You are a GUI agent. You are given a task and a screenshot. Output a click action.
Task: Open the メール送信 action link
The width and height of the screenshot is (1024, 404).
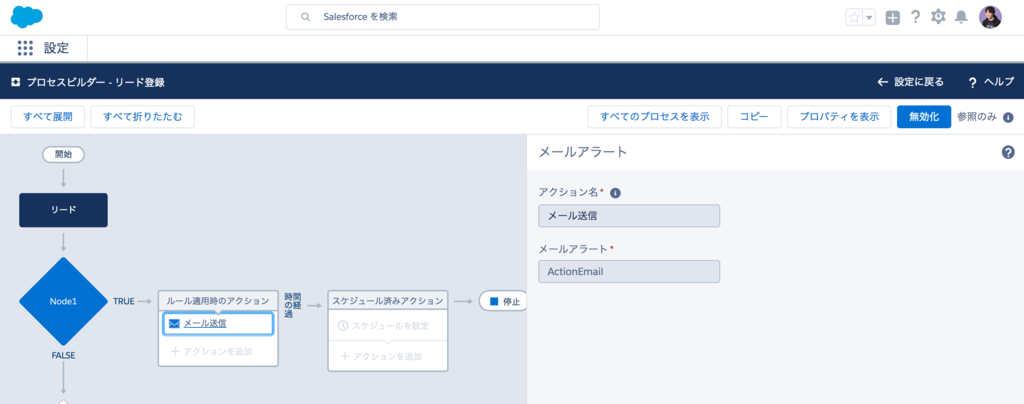pyautogui.click(x=205, y=323)
